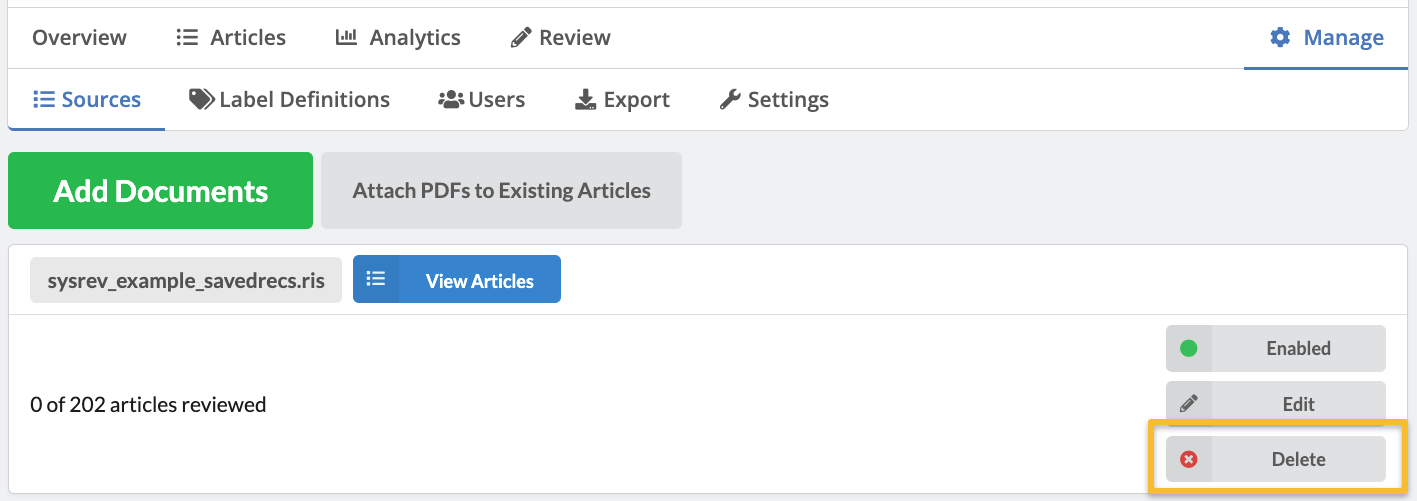Click the red Delete x icon
The image size is (1417, 501).
1189,460
